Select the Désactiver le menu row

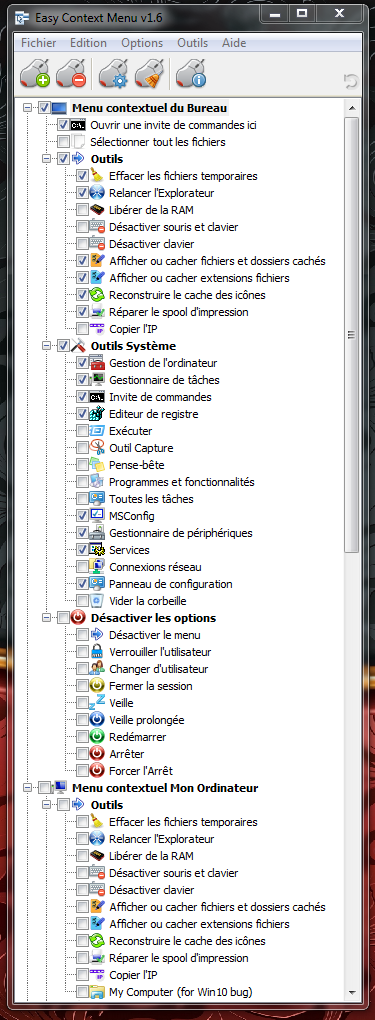click(x=155, y=635)
